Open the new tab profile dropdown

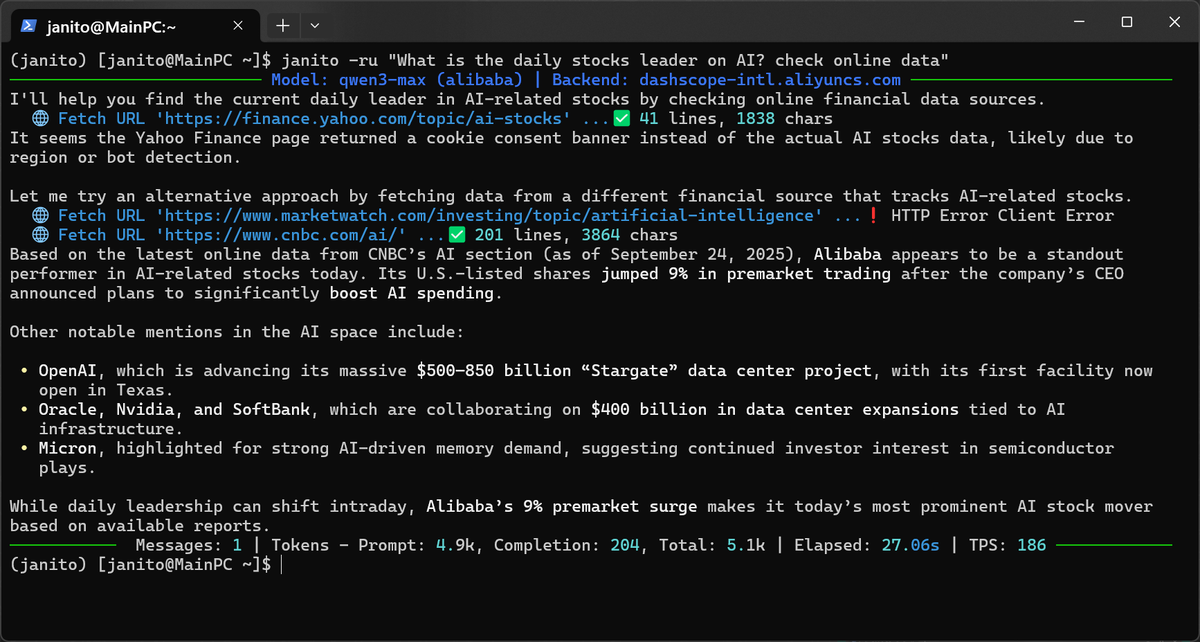point(314,24)
